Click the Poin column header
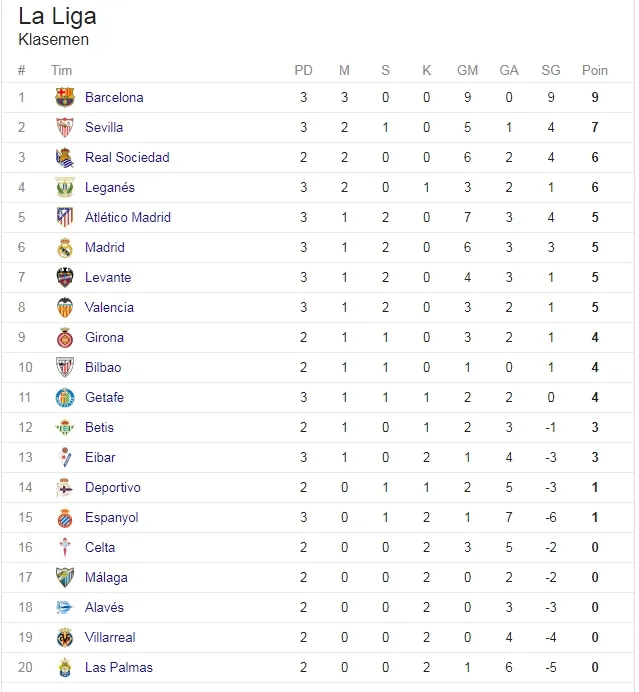 (595, 70)
